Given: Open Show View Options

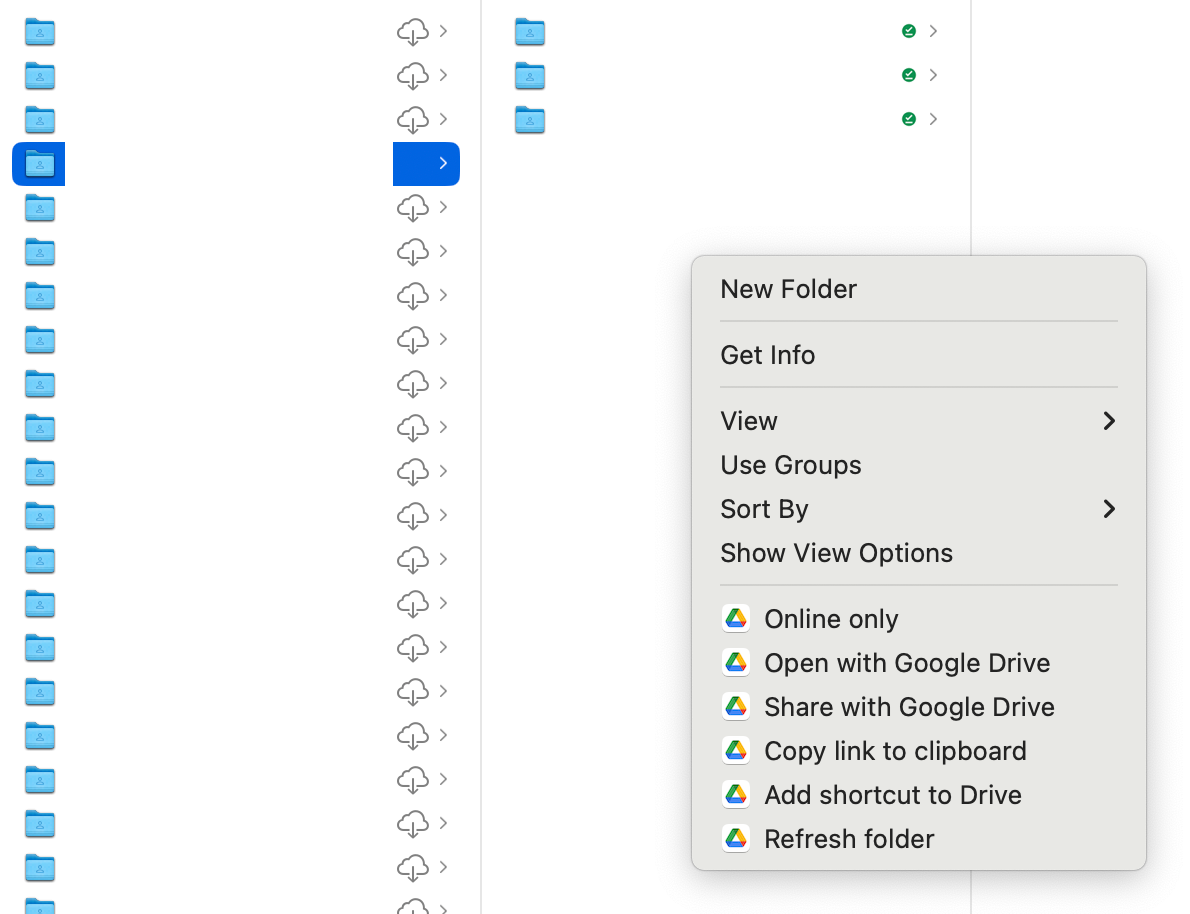Looking at the screenshot, I should (x=836, y=553).
